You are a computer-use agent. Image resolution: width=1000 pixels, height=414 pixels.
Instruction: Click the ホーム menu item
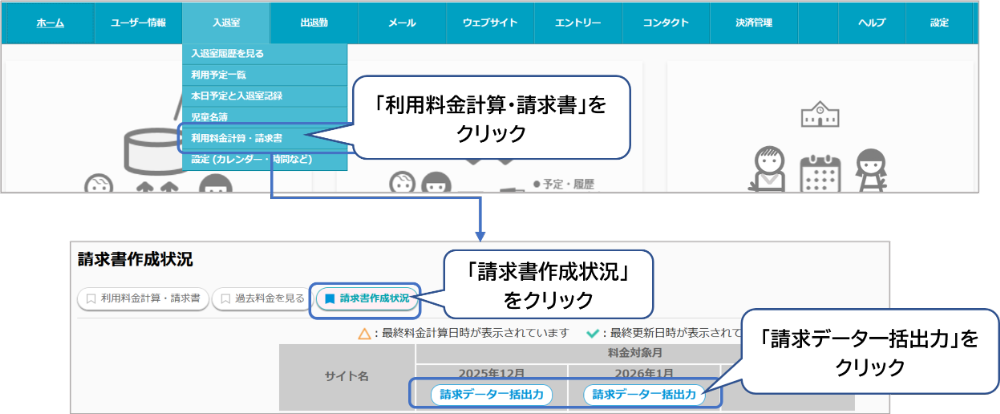pyautogui.click(x=50, y=23)
